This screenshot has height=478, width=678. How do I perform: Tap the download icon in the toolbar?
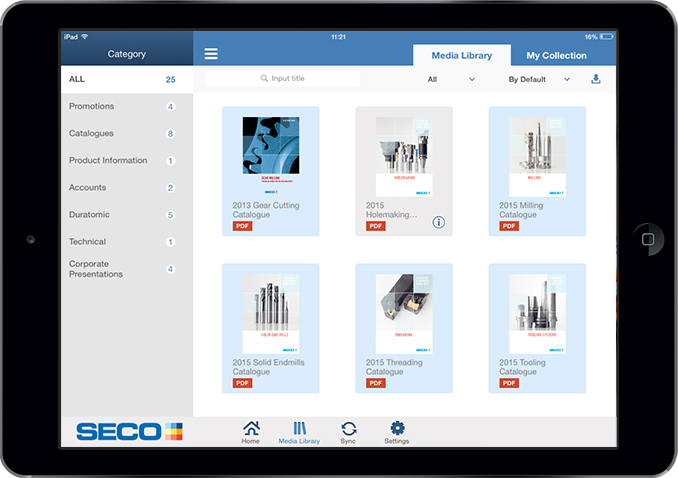click(596, 79)
